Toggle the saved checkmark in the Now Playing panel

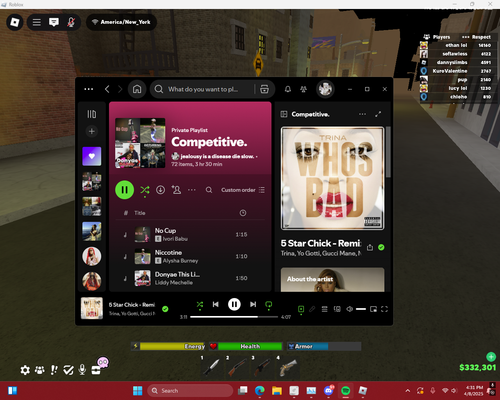[381, 247]
